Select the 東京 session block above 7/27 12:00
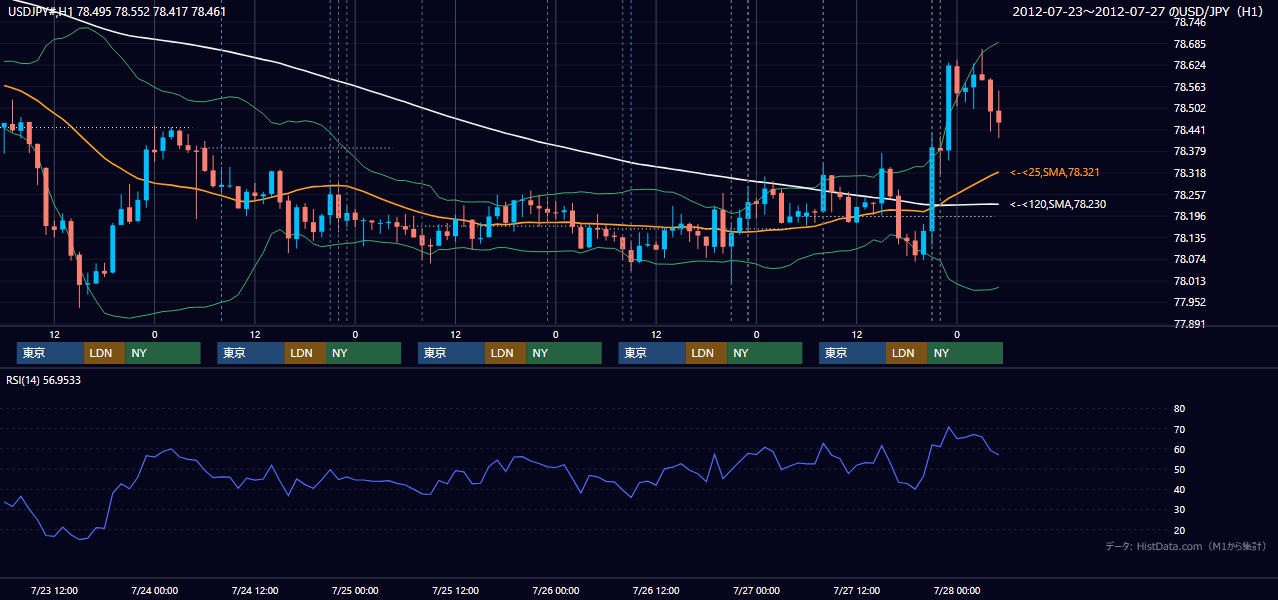1278x600 pixels. 852,353
